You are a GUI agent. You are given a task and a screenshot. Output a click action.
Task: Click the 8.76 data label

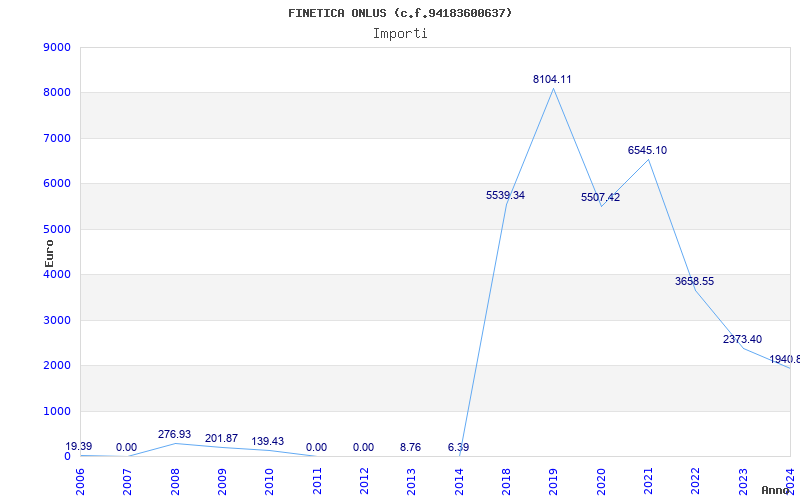[410, 447]
